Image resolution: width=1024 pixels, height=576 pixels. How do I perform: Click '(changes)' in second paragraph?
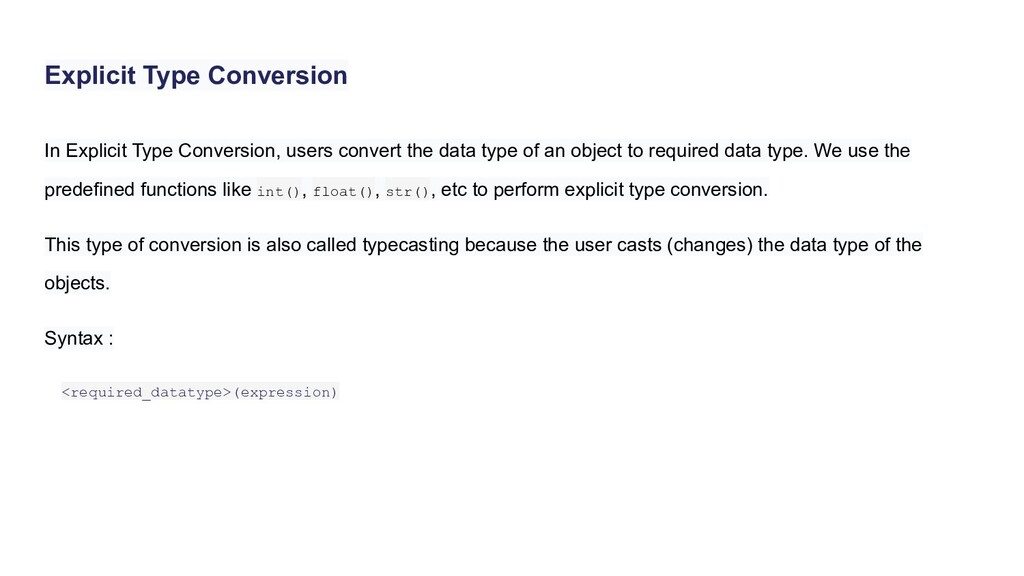tap(710, 245)
